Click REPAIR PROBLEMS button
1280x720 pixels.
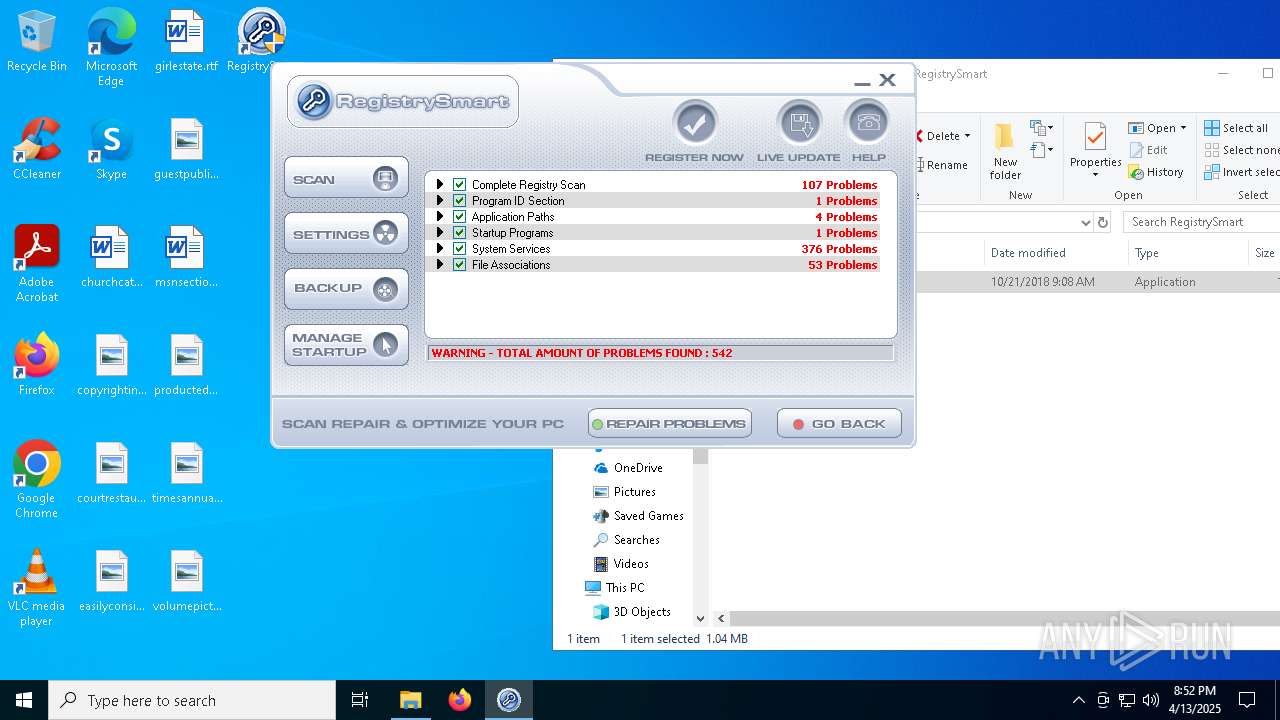(670, 424)
